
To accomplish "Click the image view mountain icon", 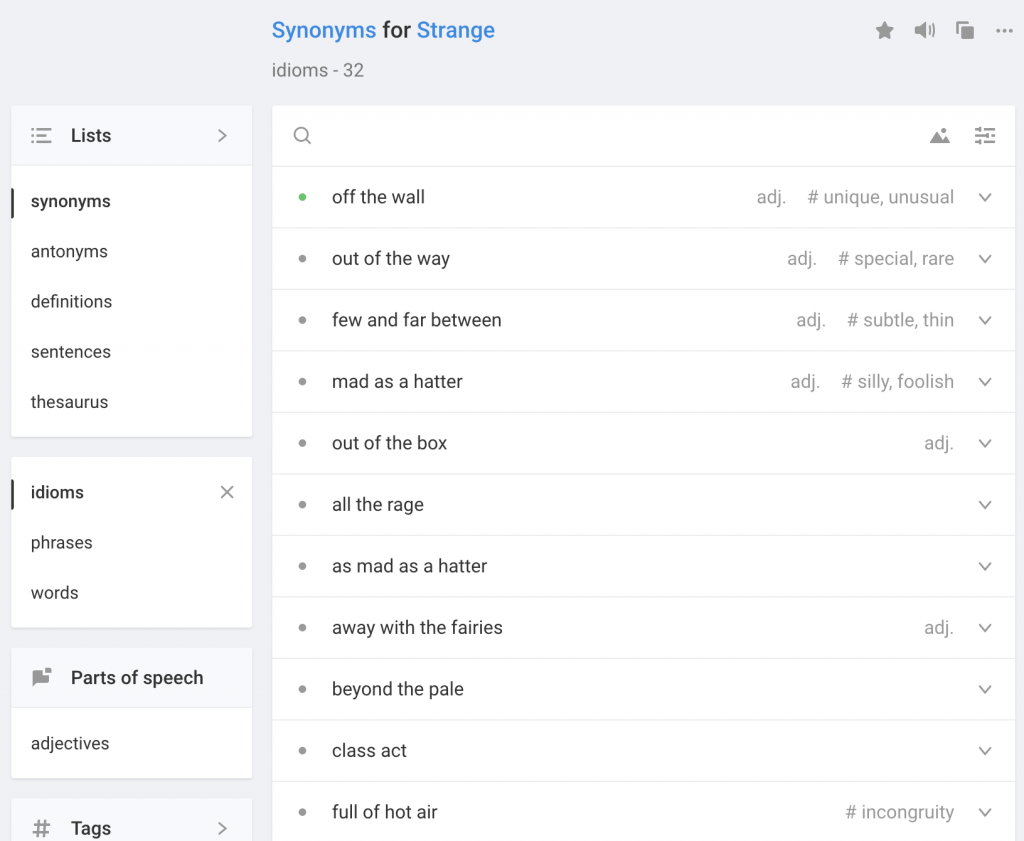I will click(940, 136).
